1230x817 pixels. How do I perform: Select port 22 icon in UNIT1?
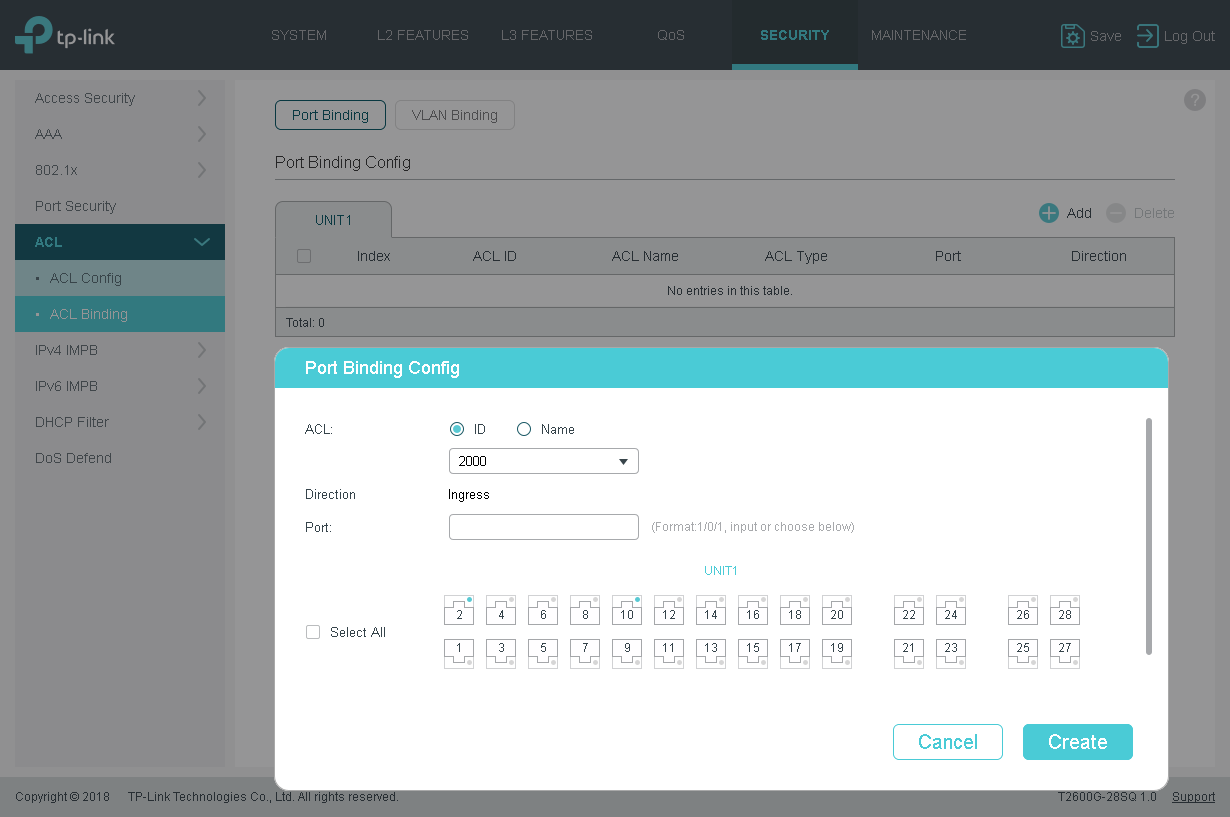click(x=909, y=611)
